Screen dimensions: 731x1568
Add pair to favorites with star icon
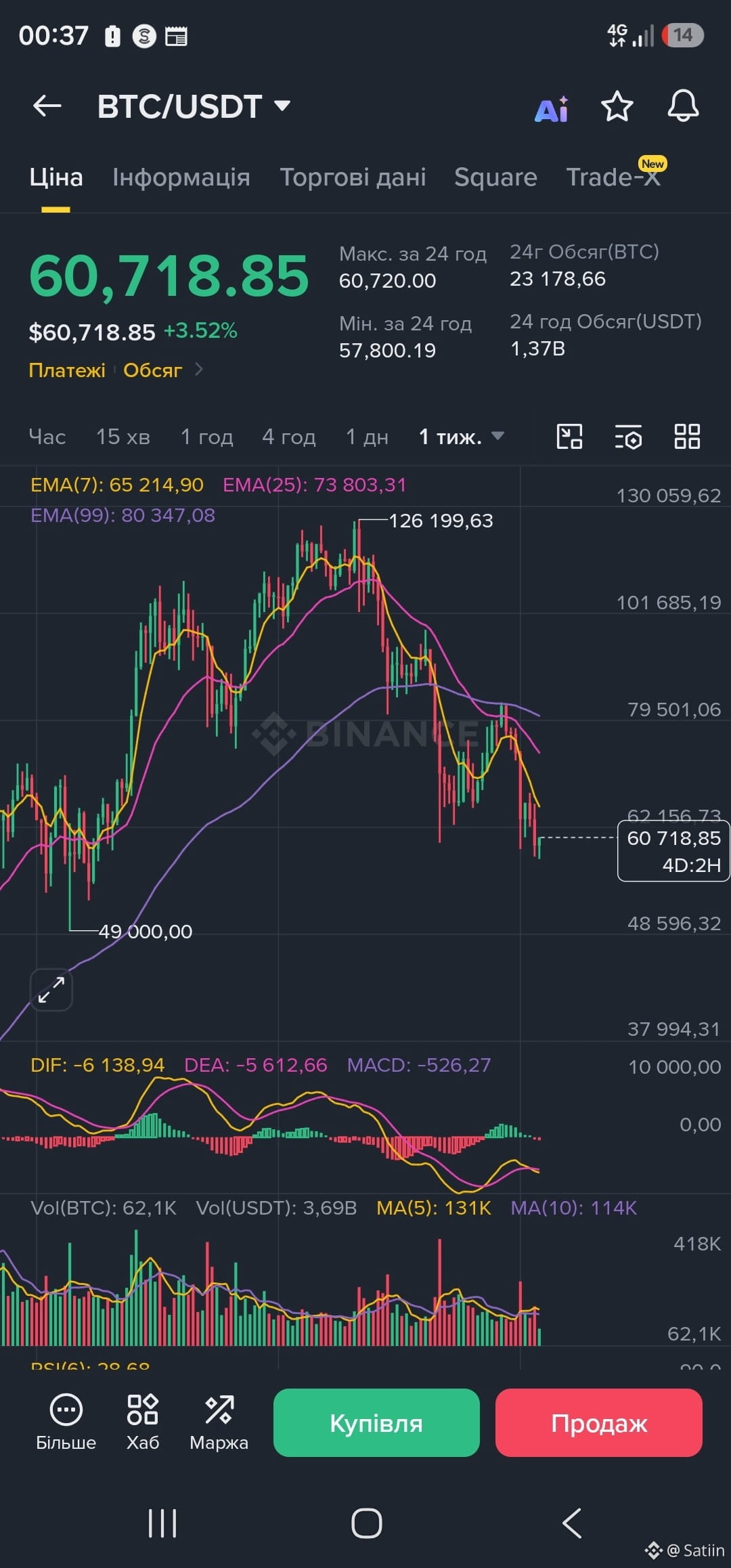pyautogui.click(x=617, y=106)
